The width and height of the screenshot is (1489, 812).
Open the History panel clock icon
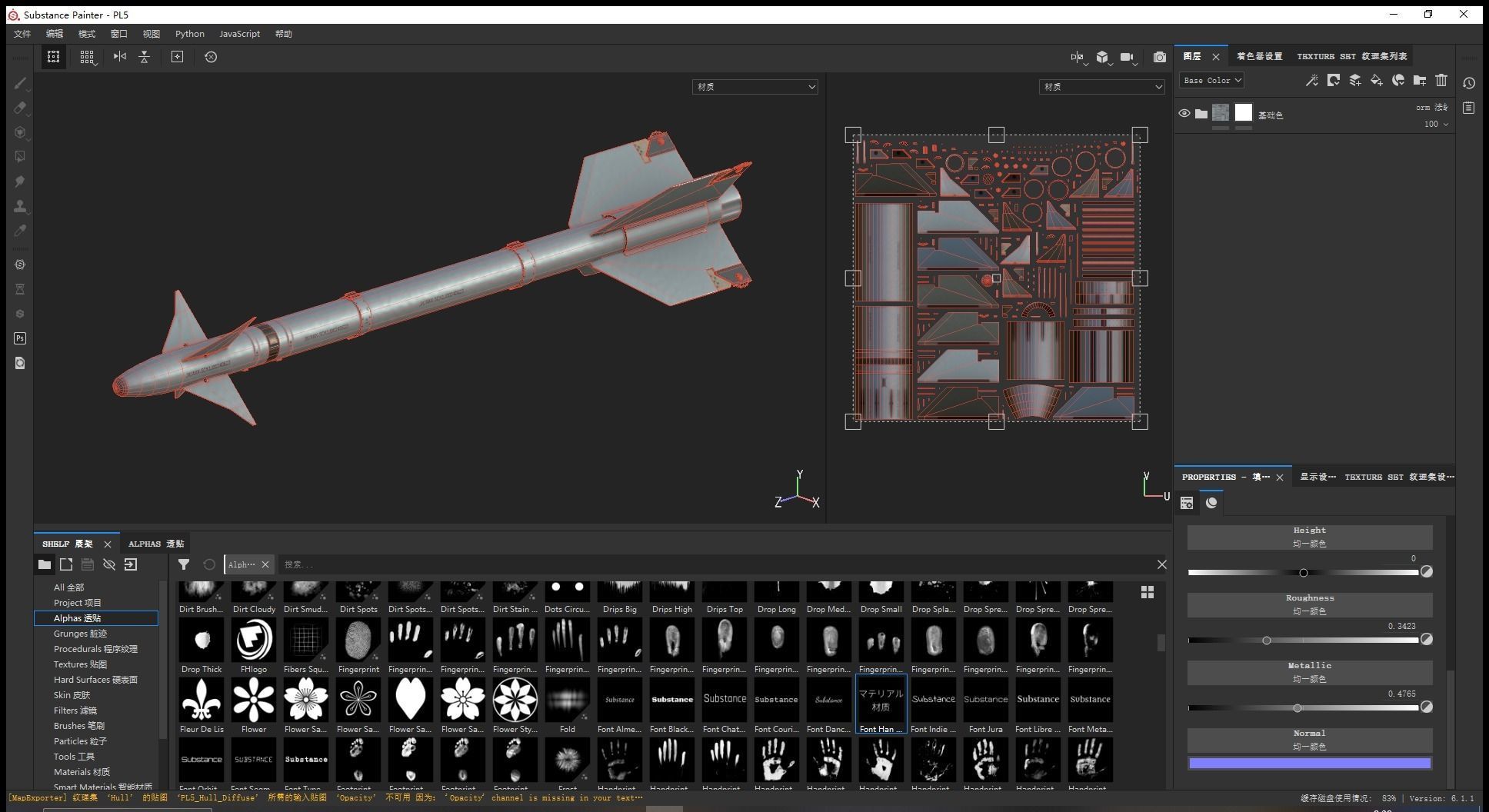click(x=1469, y=83)
